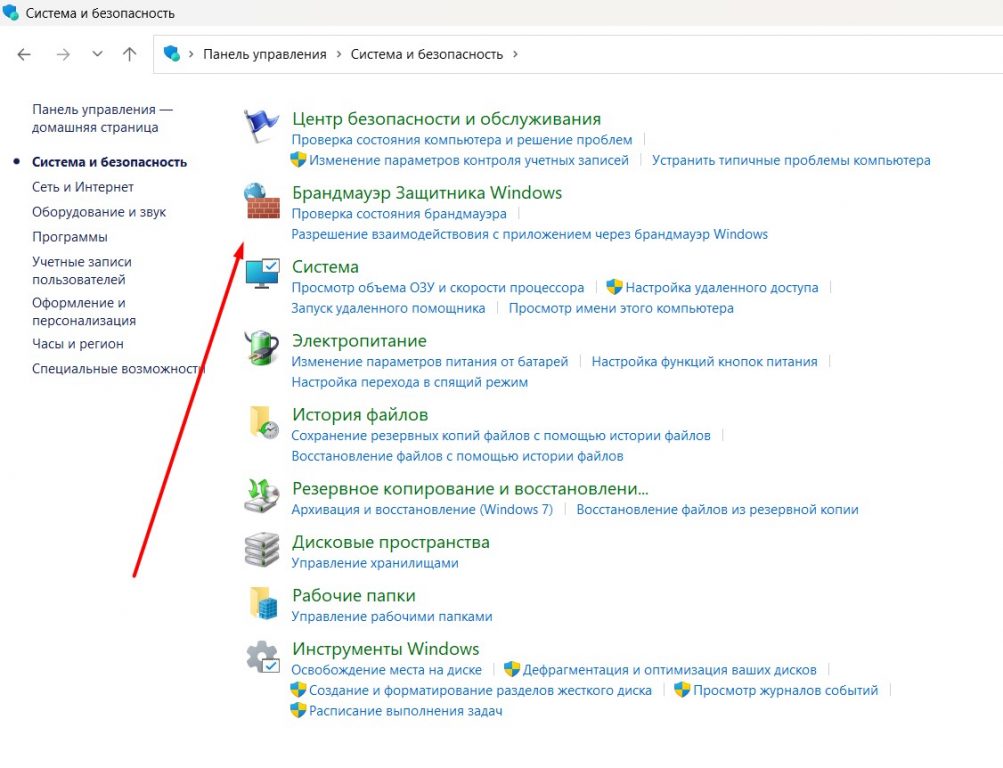This screenshot has width=1003, height=768.
Task: Open Центр безопасности и обслуживания heading
Action: pyautogui.click(x=446, y=119)
